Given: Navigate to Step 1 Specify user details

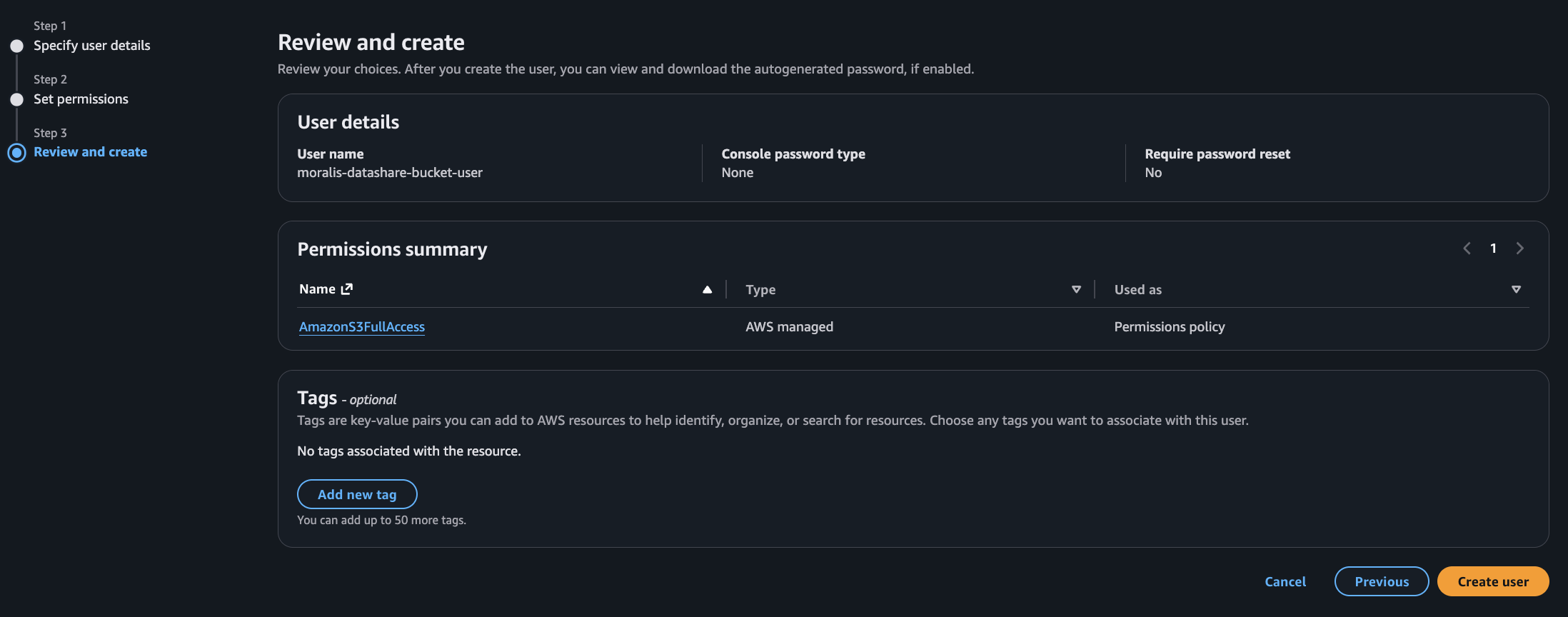Looking at the screenshot, I should (91, 45).
